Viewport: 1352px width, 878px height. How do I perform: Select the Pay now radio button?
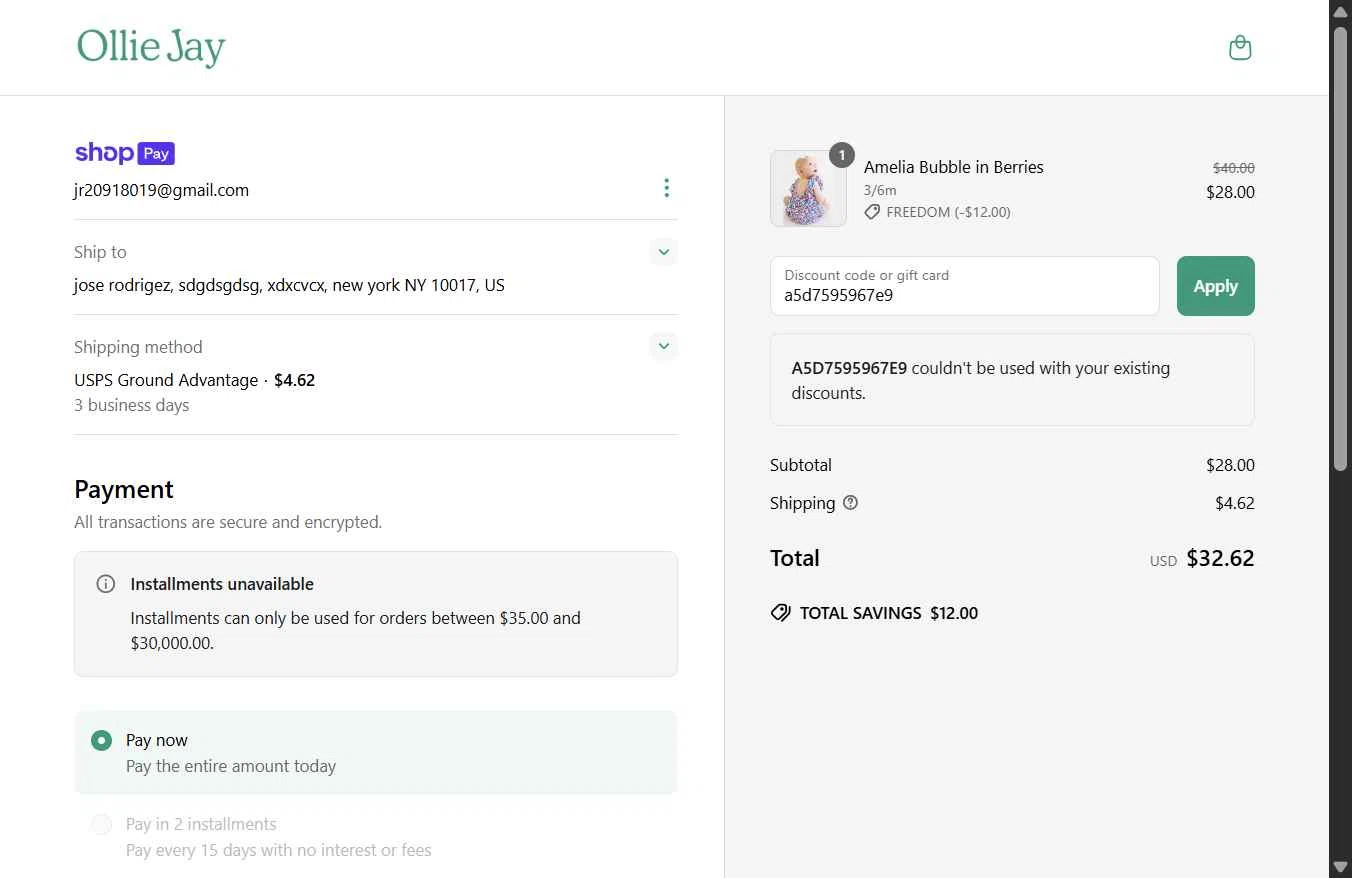coord(101,740)
